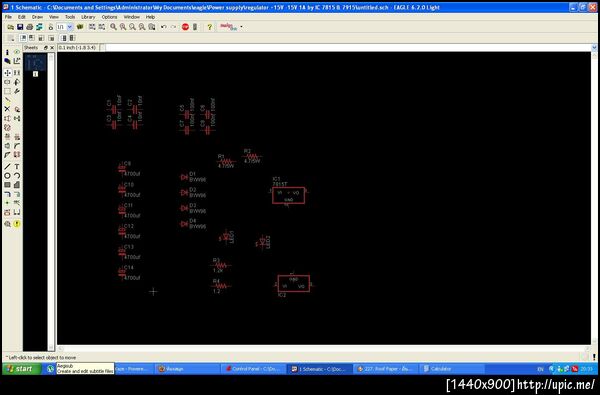Select the Delete (X) tool
600x395 pixels.
pyautogui.click(x=7, y=109)
